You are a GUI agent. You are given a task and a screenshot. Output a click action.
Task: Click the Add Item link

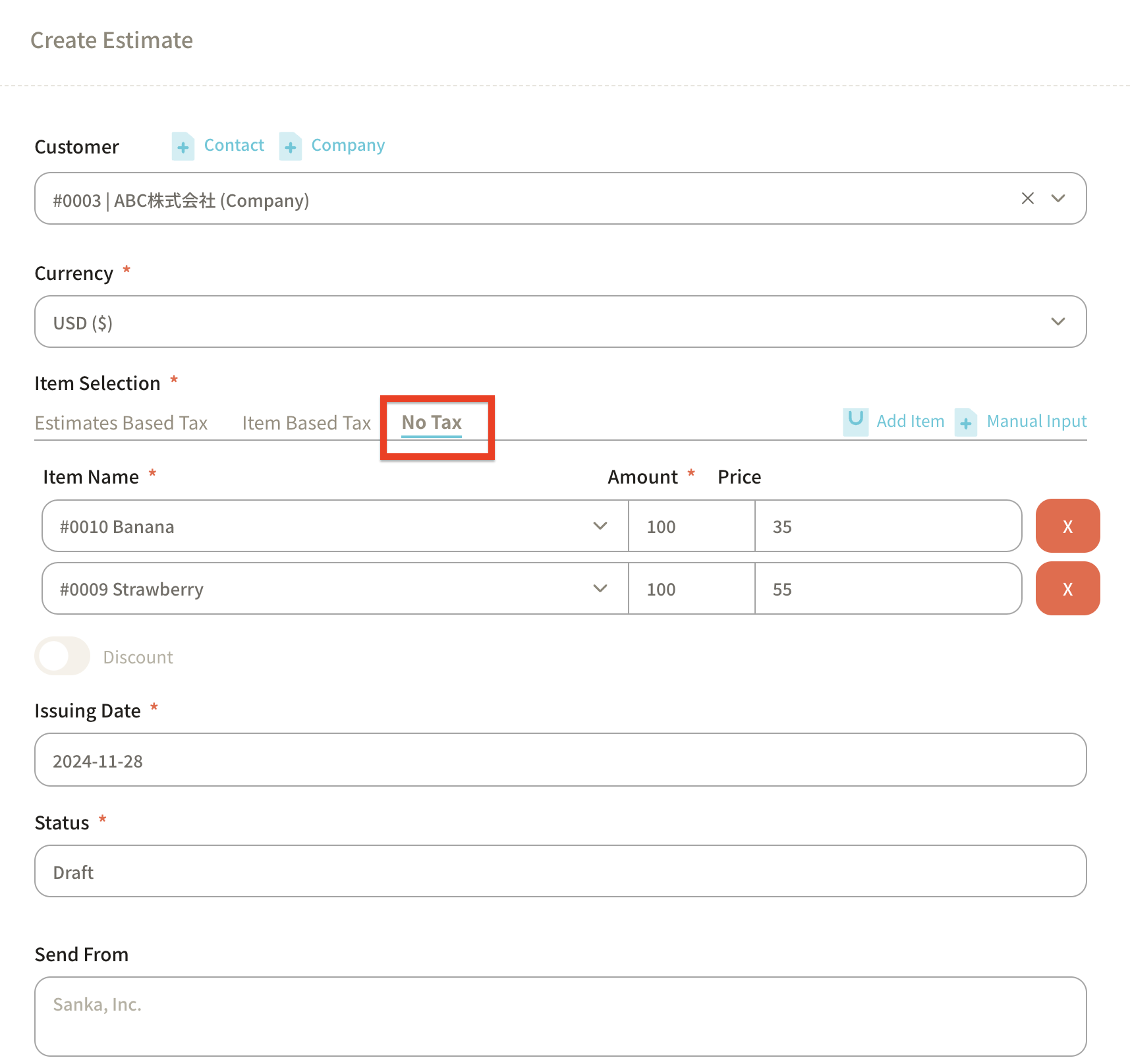910,422
